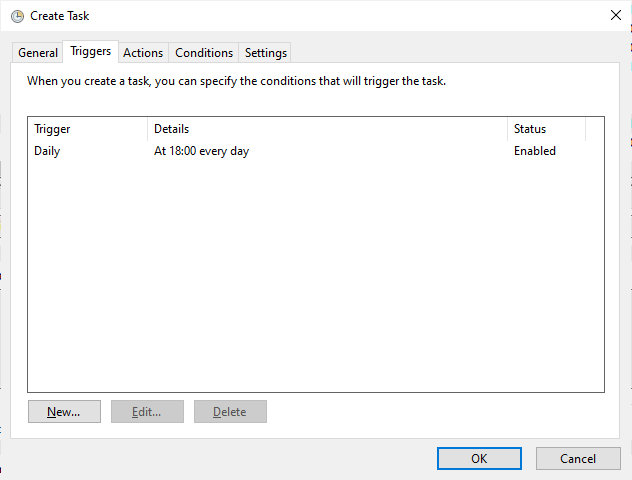Click the Delete button

(x=230, y=411)
